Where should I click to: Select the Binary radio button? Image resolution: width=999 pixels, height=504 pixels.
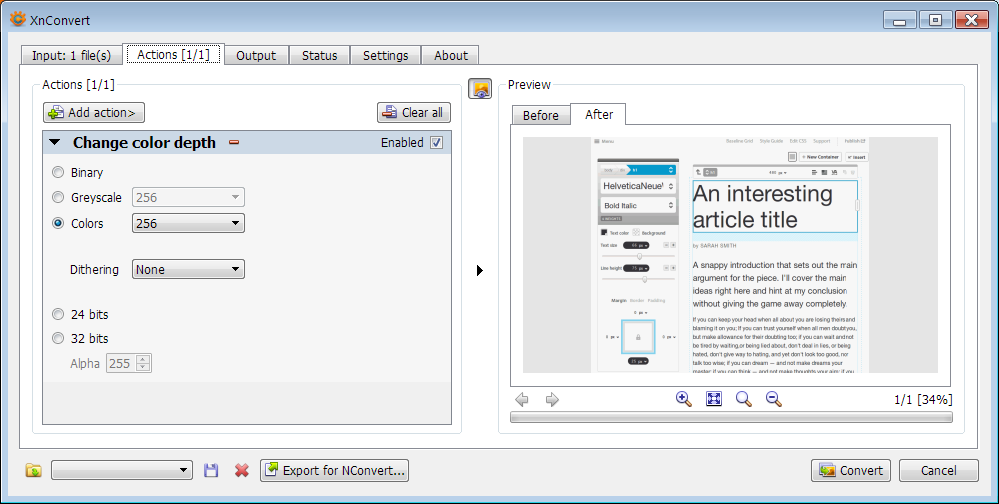click(58, 172)
